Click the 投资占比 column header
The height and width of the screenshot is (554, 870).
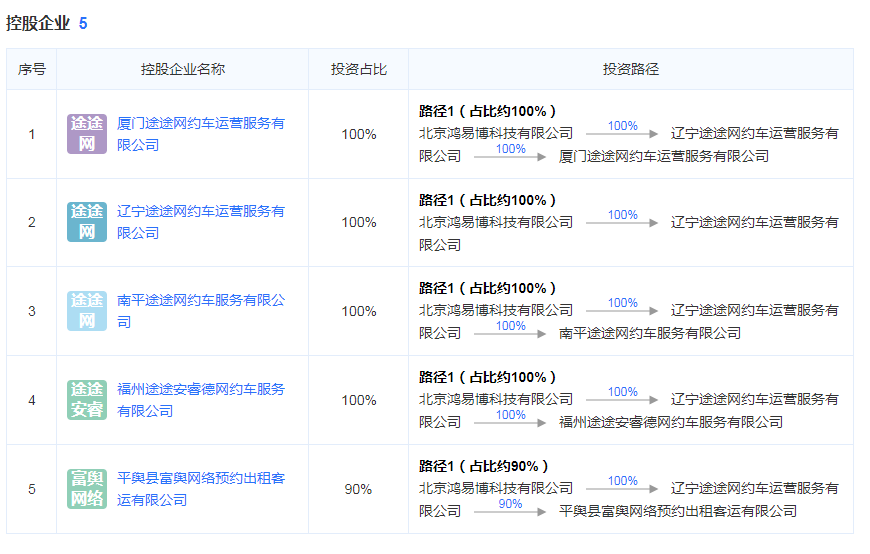359,69
